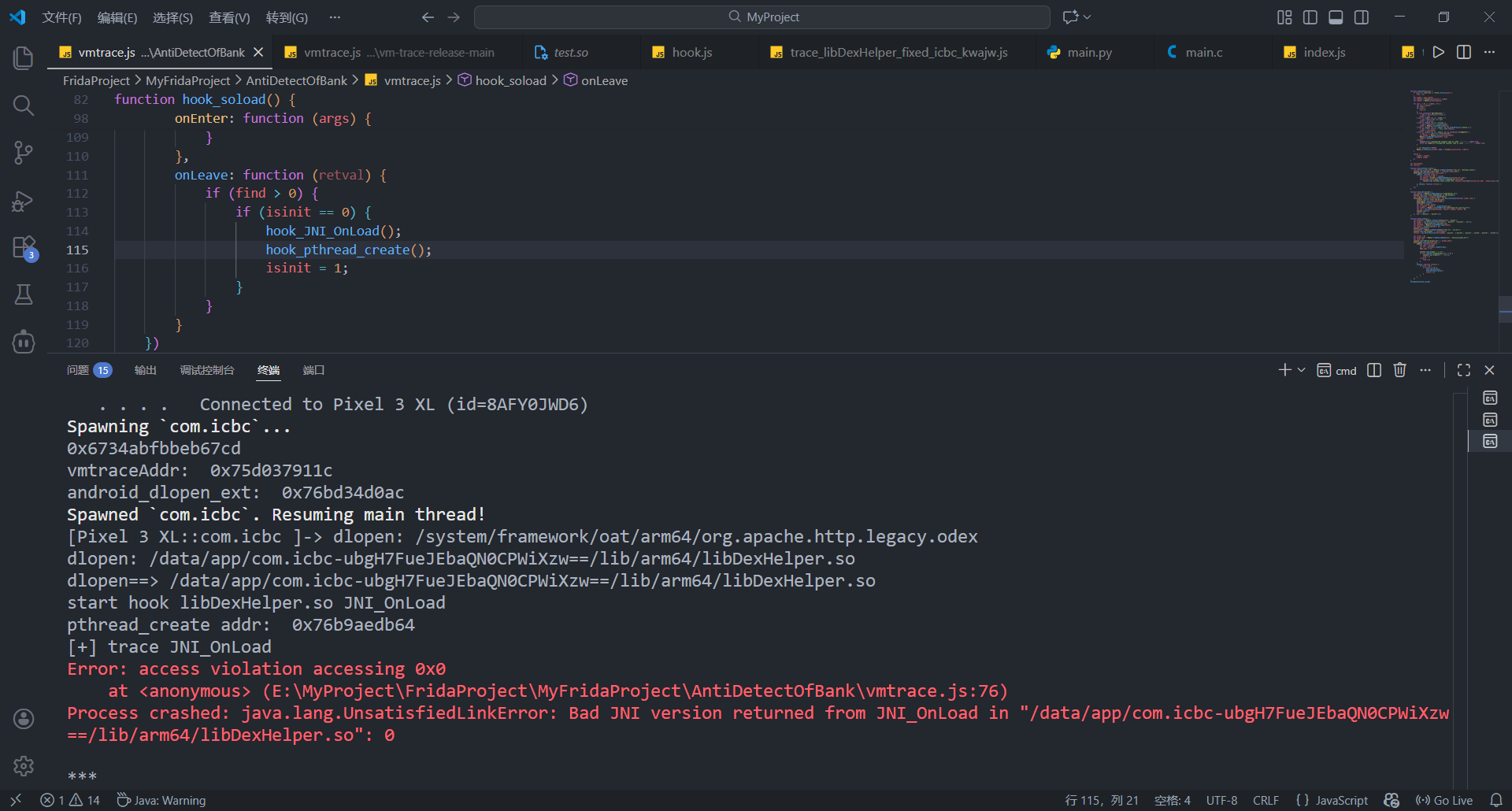Toggle the secondary sidebar layout button

(x=1362, y=17)
